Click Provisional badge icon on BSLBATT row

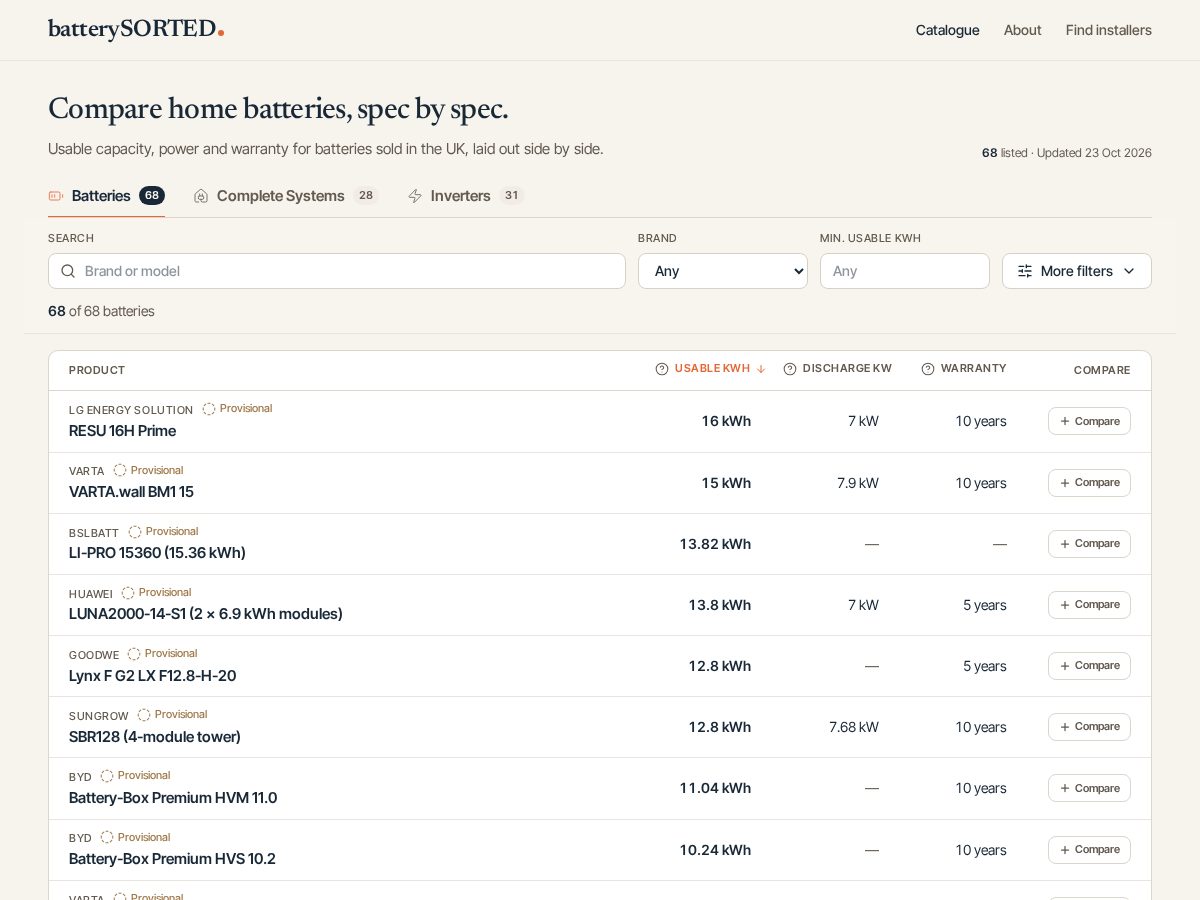(x=135, y=532)
